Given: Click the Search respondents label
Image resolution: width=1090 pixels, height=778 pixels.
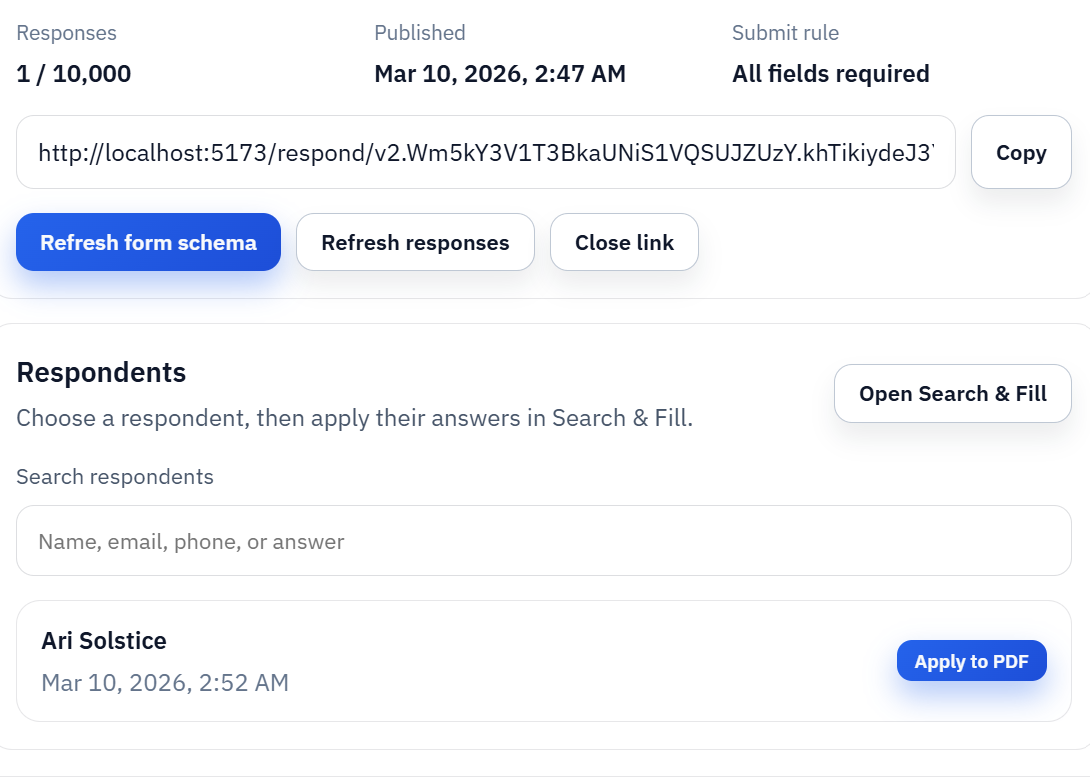Looking at the screenshot, I should (115, 477).
